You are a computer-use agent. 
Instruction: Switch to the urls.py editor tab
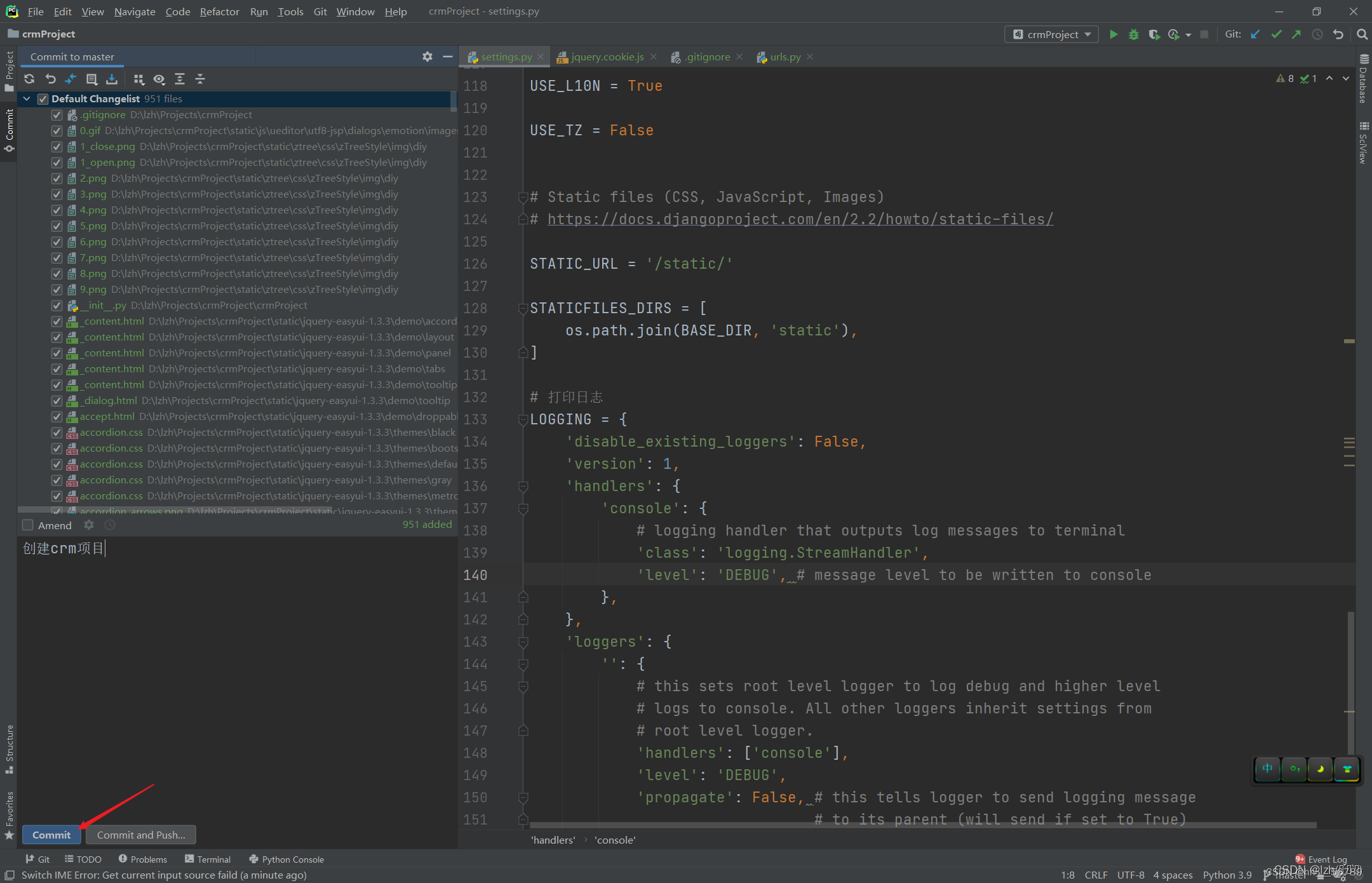pyautogui.click(x=785, y=57)
